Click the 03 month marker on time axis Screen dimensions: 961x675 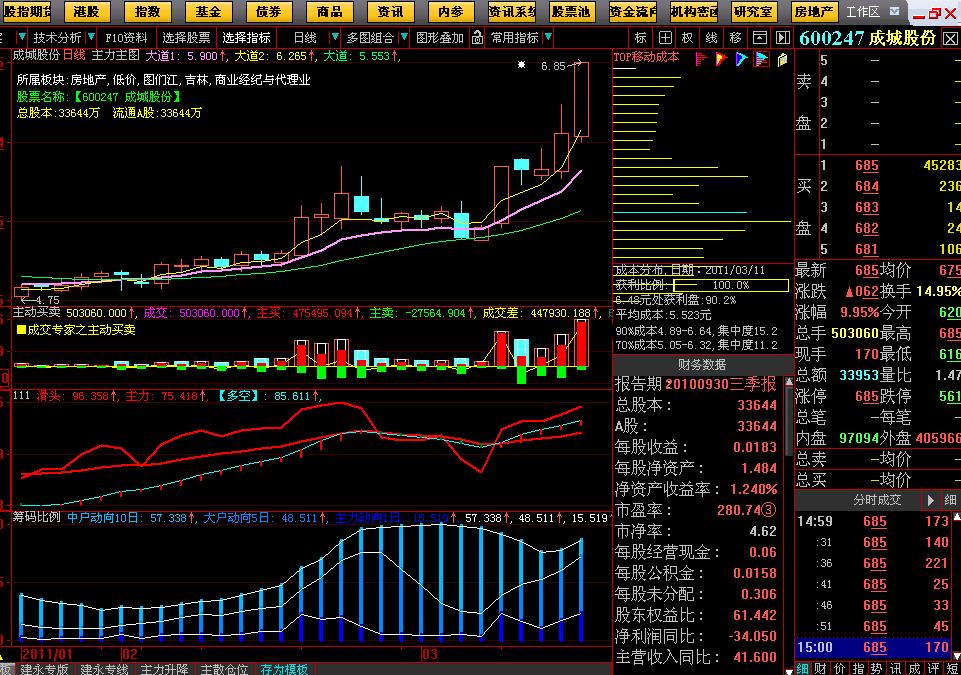click(430, 654)
